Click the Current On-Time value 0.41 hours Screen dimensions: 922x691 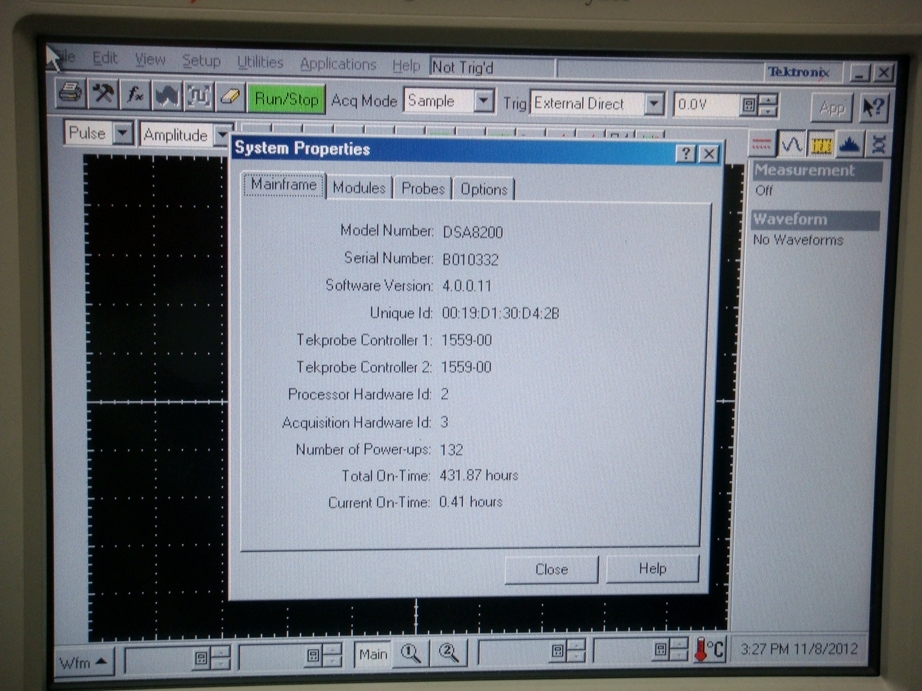(471, 502)
